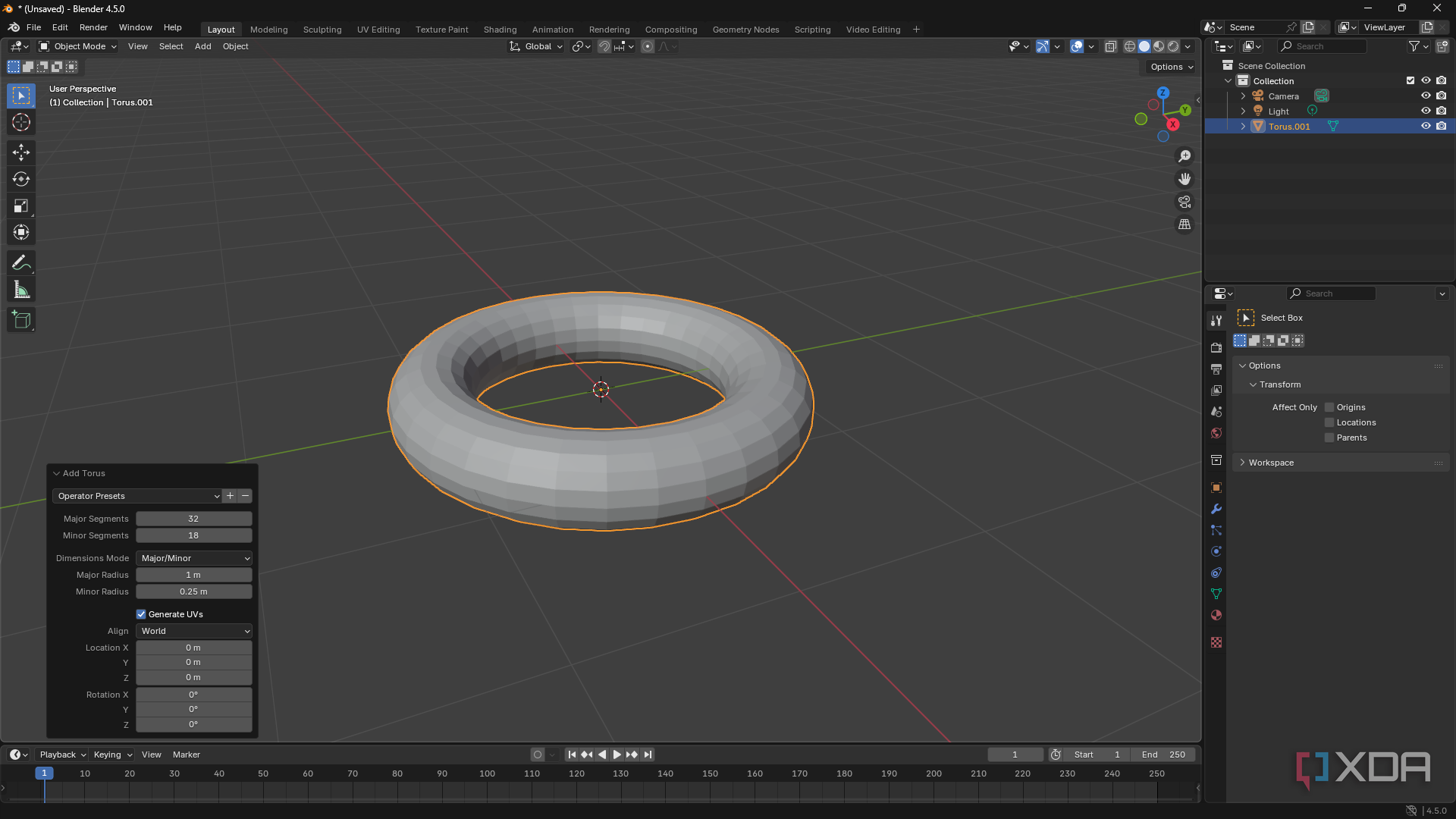Open the Render menu
1456x819 pixels.
point(93,27)
